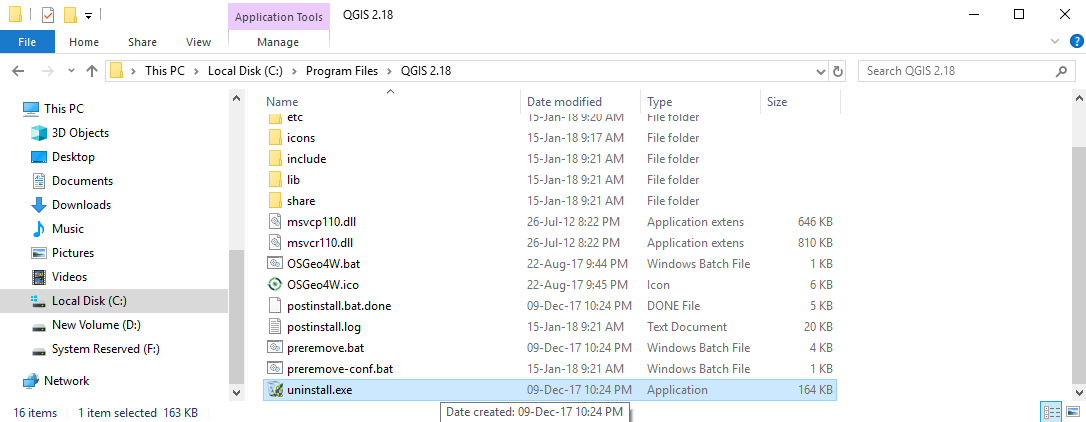Select Music in navigation pane
1086x422 pixels.
68,229
